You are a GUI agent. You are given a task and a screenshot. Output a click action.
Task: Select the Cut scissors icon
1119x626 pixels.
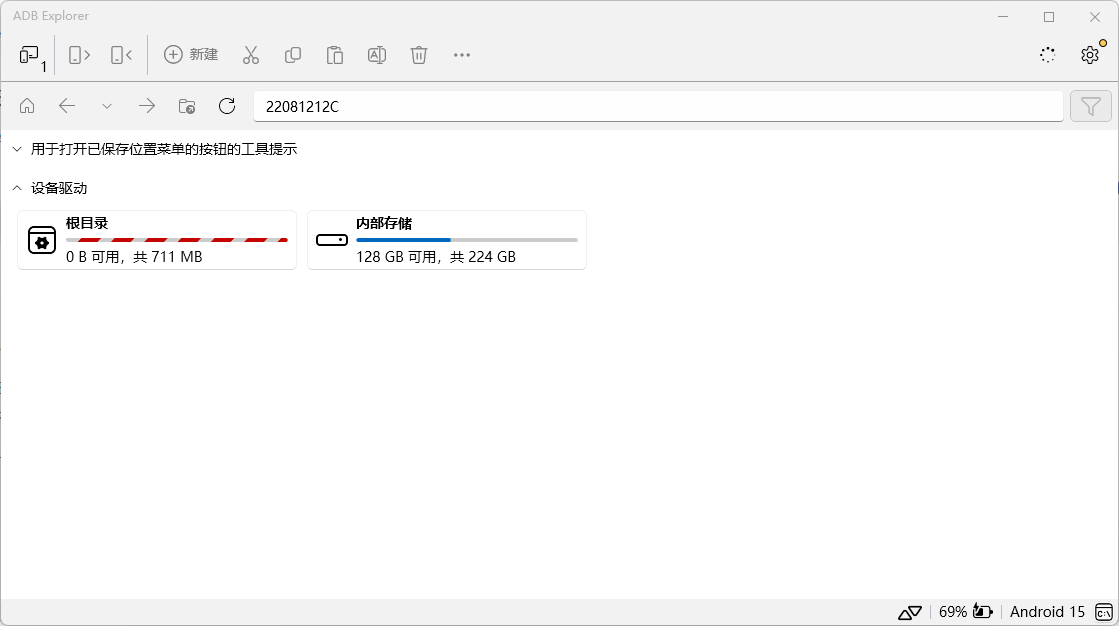[x=251, y=55]
